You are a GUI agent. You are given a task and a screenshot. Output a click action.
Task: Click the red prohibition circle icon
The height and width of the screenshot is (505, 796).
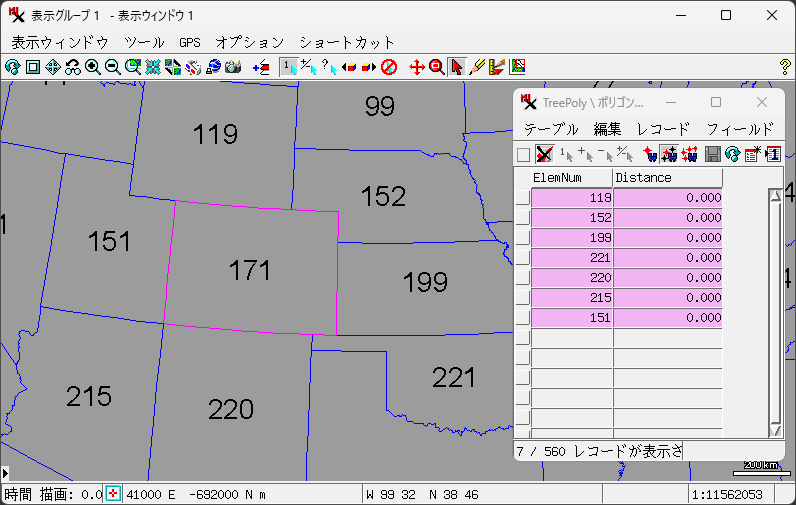click(x=390, y=67)
